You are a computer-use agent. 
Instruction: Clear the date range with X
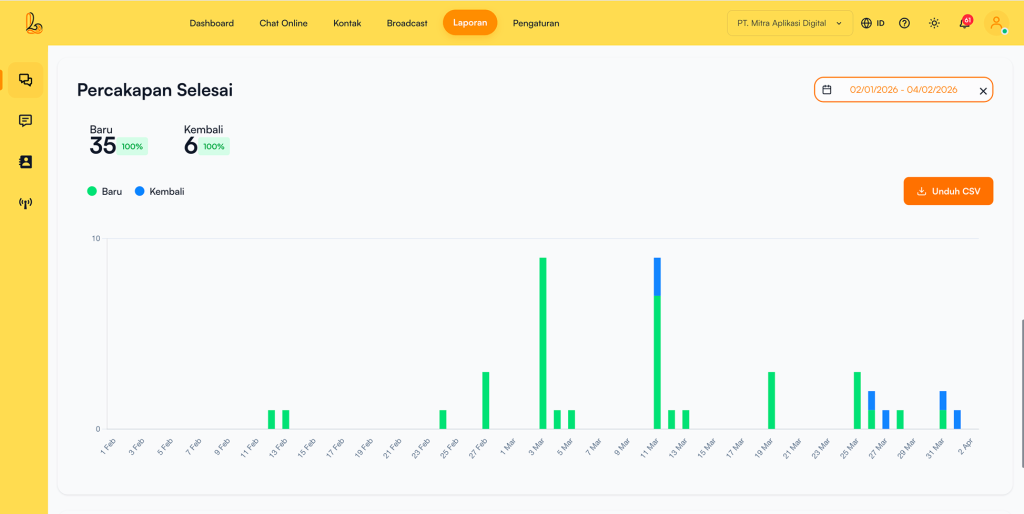pos(982,91)
